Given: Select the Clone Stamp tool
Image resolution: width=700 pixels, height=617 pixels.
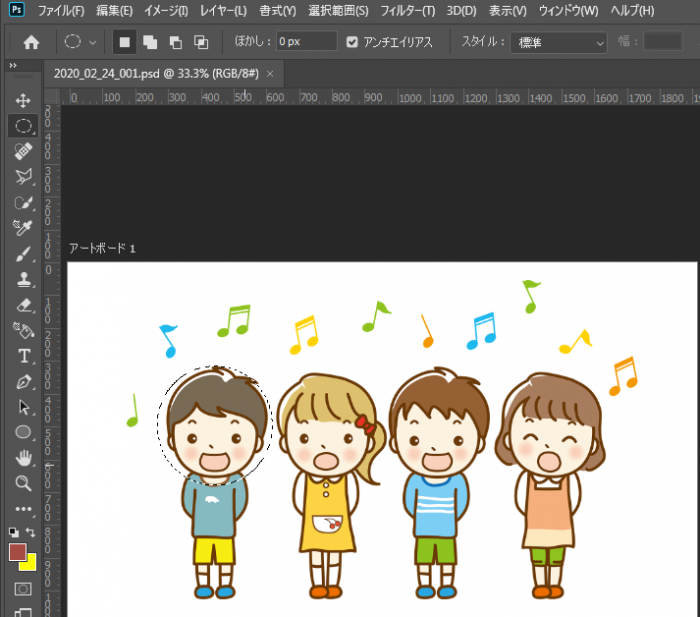Looking at the screenshot, I should [23, 279].
